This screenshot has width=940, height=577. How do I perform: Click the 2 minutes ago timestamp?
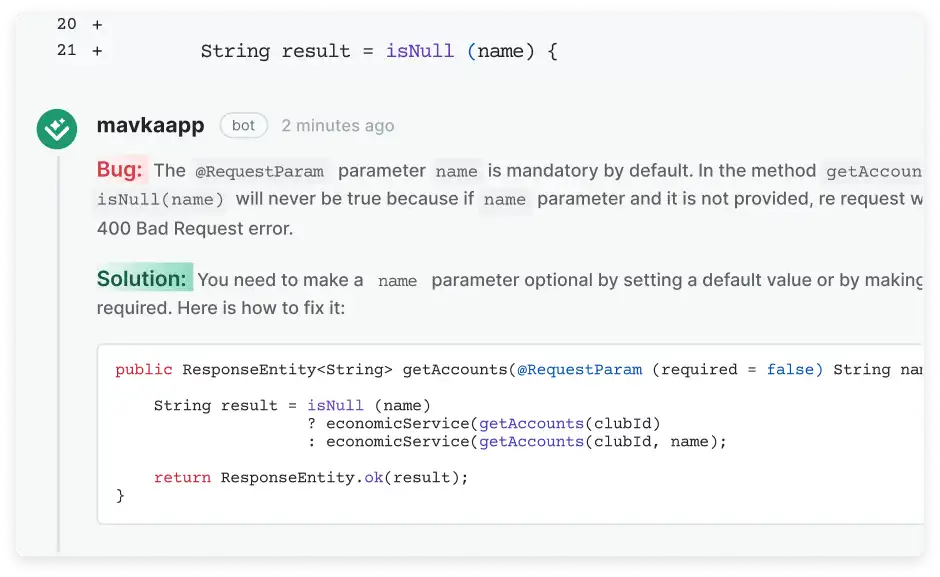(x=337, y=125)
